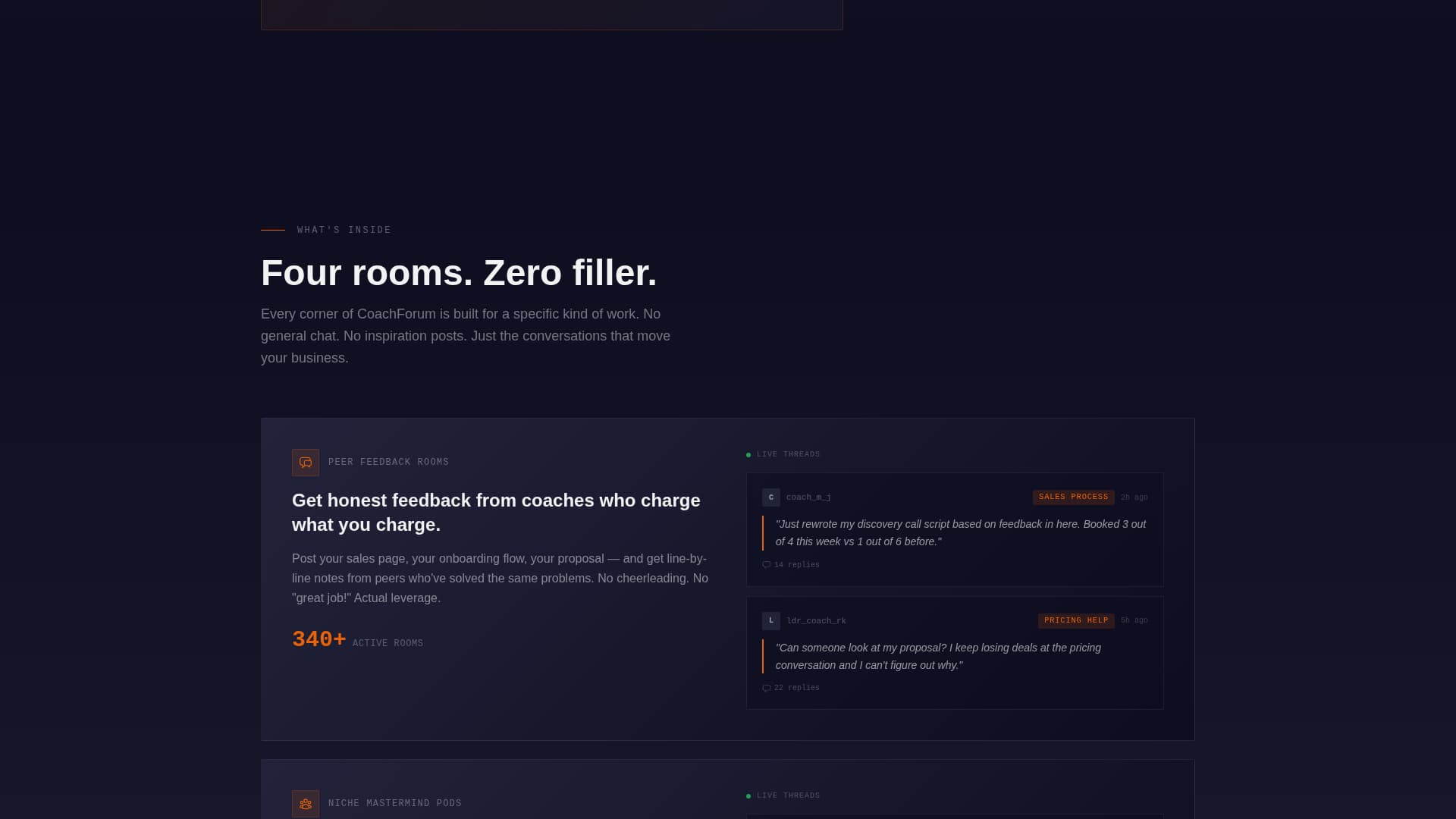The width and height of the screenshot is (1456, 819).
Task: Open the proposal pricing conversation thread
Action: pos(938,657)
